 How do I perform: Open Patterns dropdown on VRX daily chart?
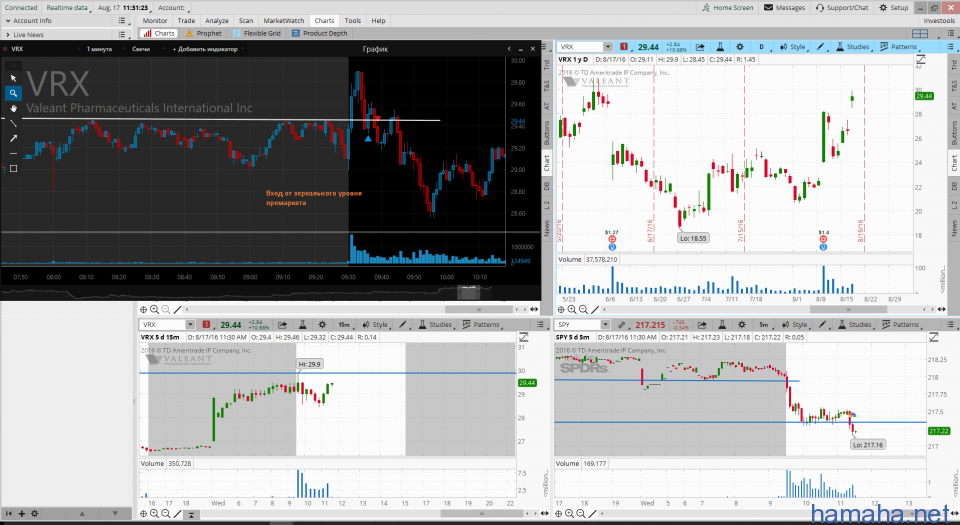coord(898,47)
